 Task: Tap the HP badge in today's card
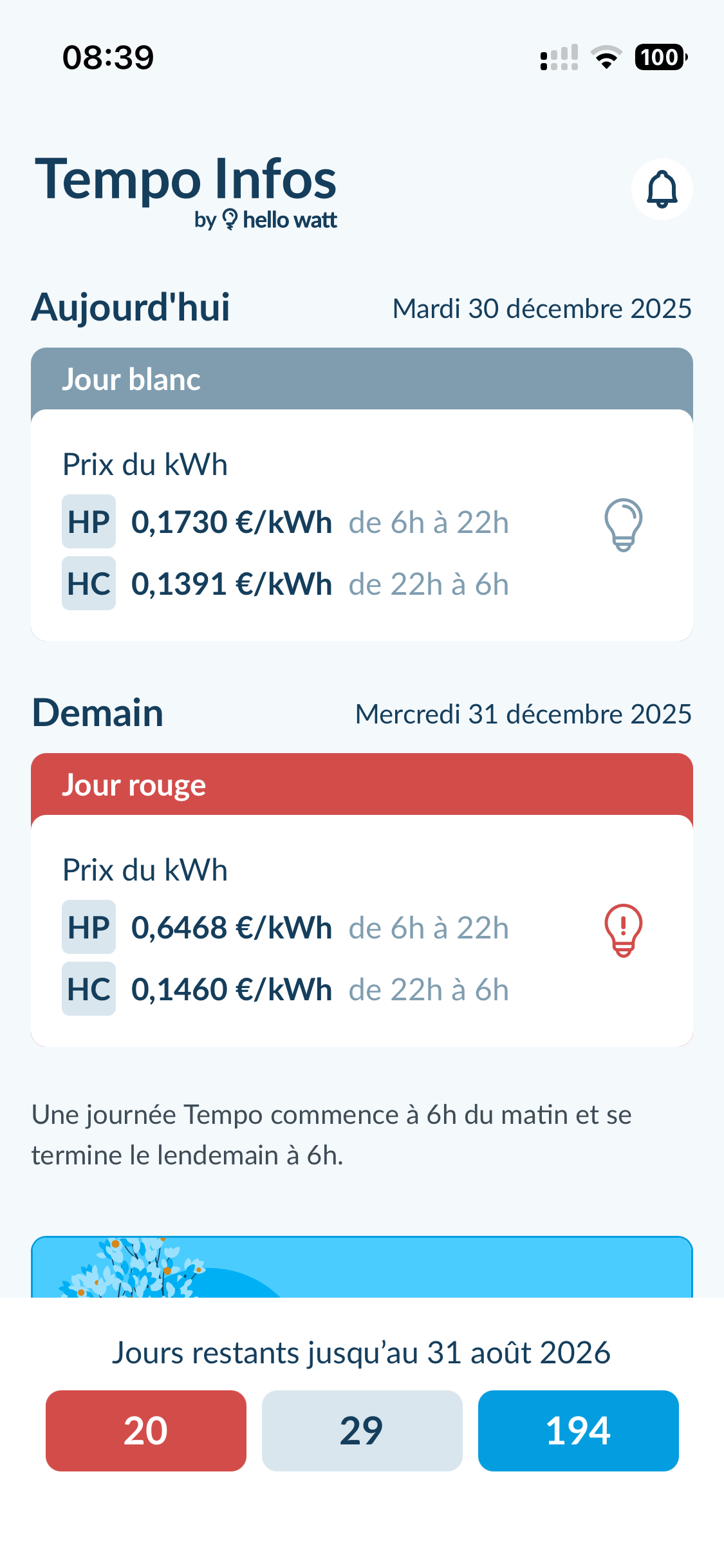coord(89,522)
